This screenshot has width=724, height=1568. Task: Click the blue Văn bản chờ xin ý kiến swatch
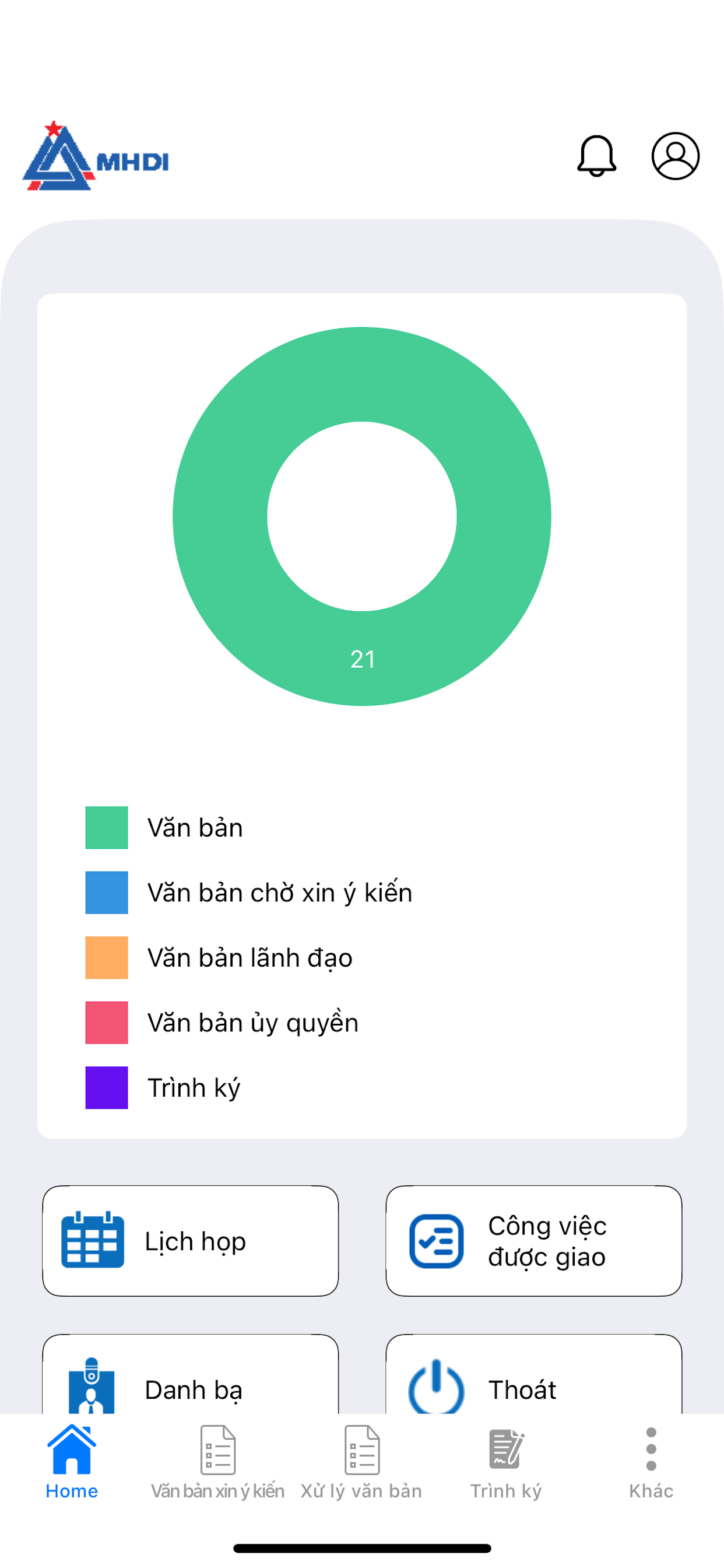point(107,892)
